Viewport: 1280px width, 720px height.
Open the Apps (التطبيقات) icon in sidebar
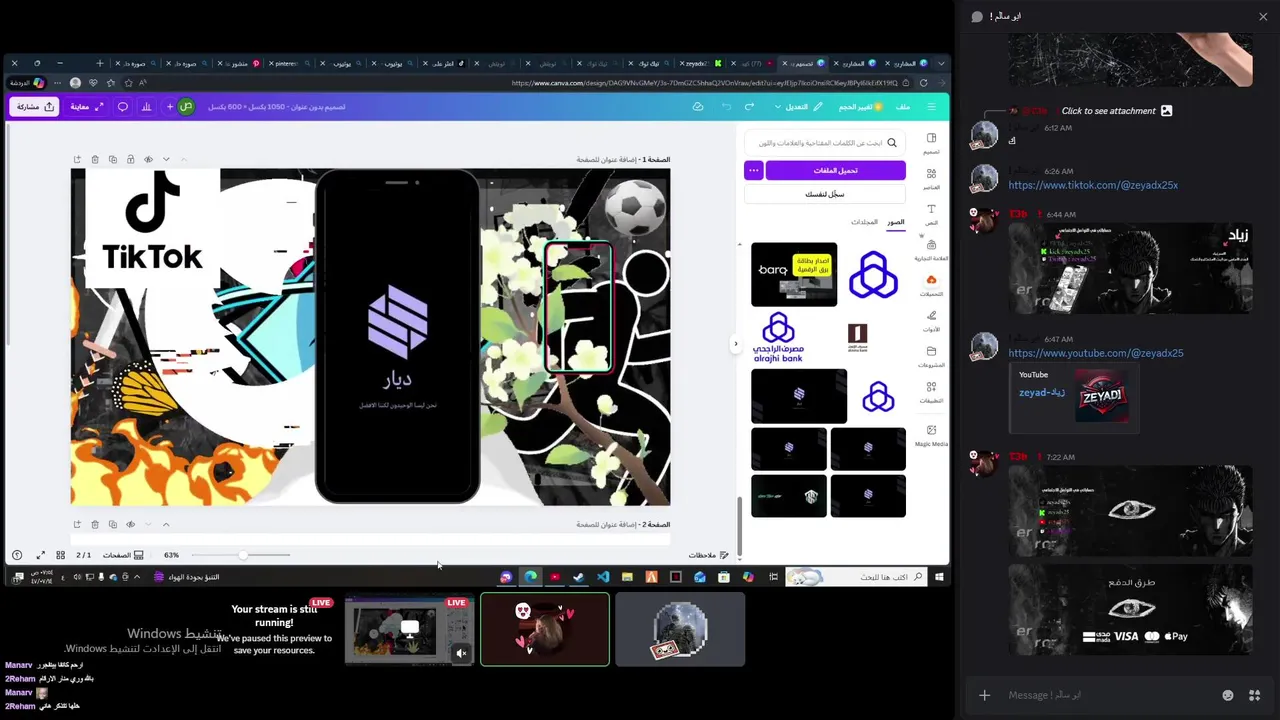(x=931, y=387)
